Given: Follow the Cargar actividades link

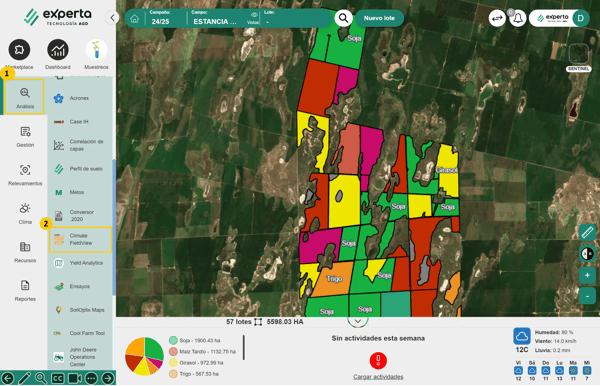Looking at the screenshot, I should pyautogui.click(x=378, y=377).
